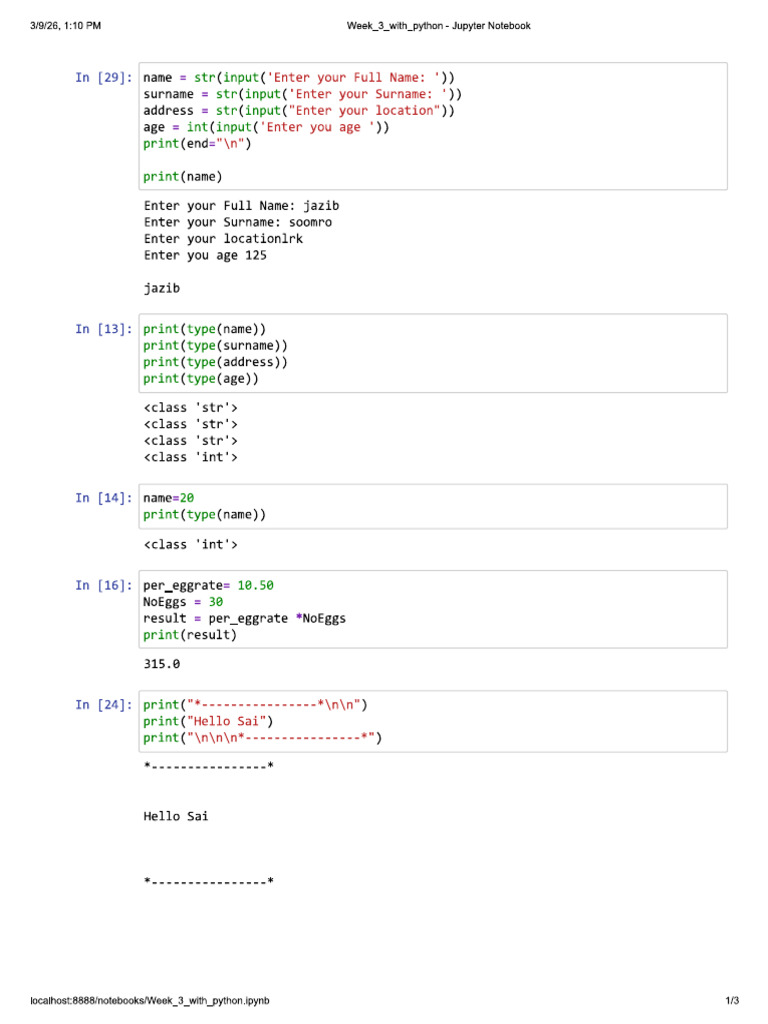Select the per_eggrate calculation code cell
This screenshot has width=768, height=1024.
tap(433, 609)
